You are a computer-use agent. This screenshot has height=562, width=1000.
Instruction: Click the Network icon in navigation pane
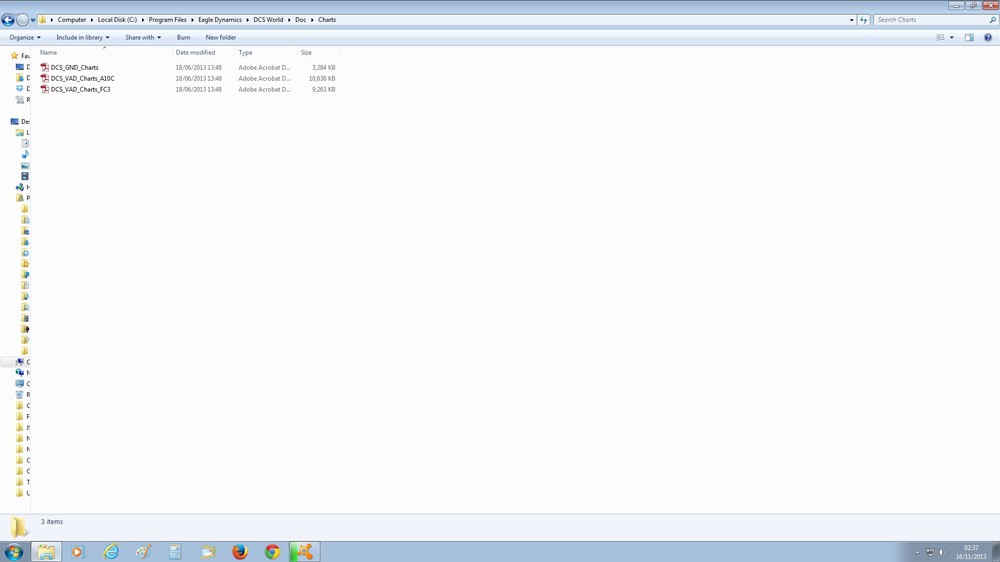pos(20,373)
